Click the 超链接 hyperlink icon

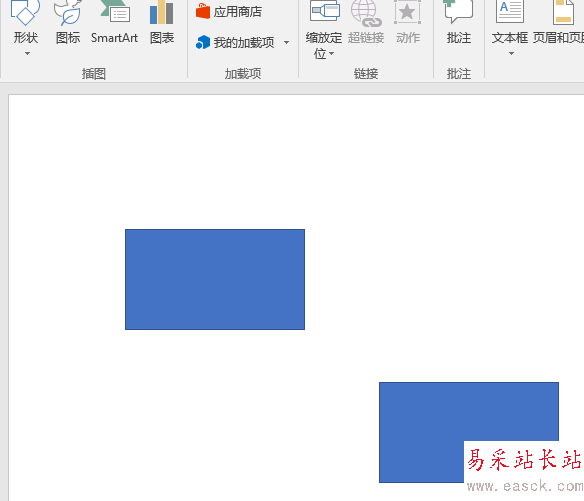366,13
